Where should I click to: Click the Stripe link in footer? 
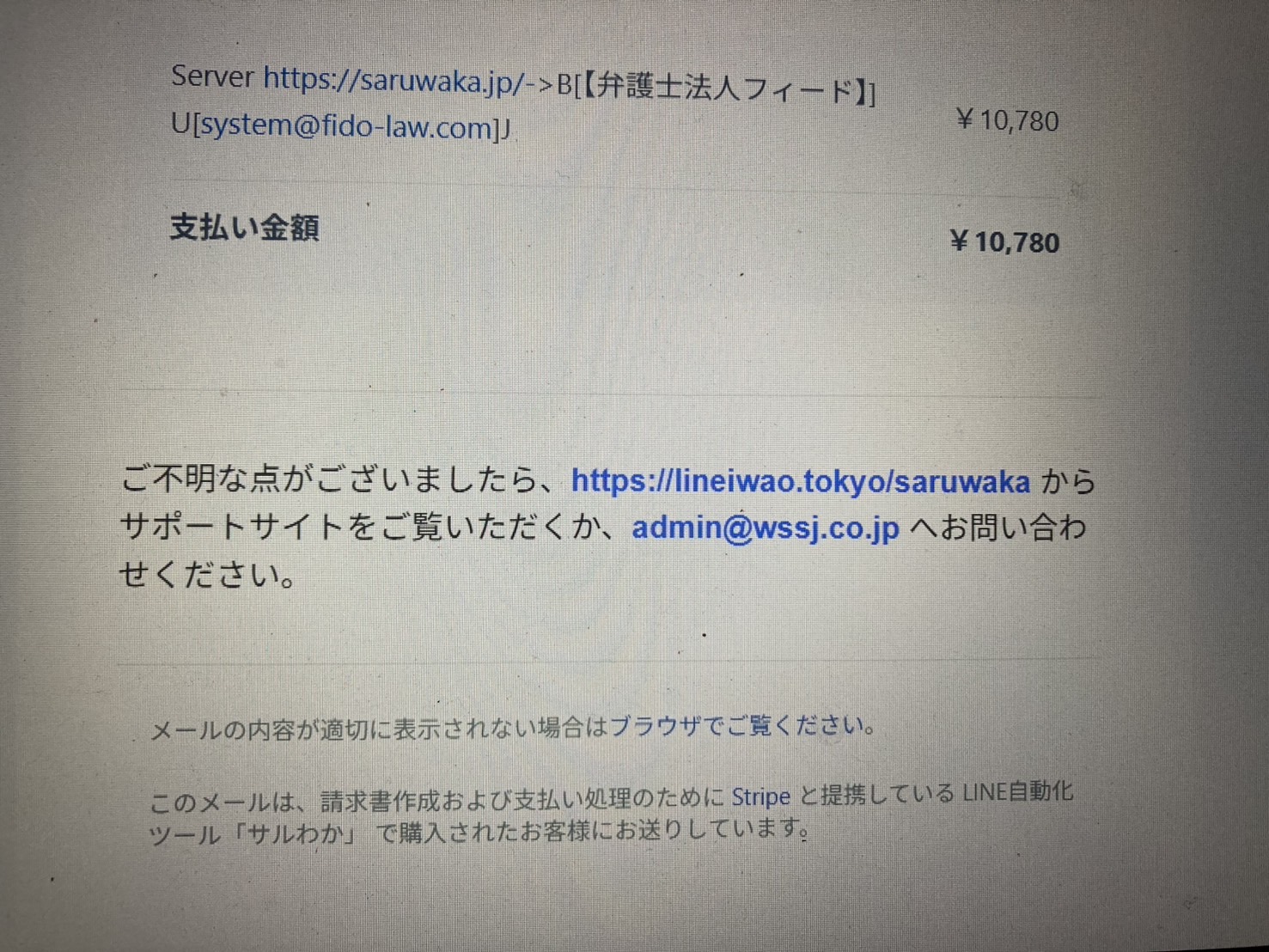(x=760, y=796)
